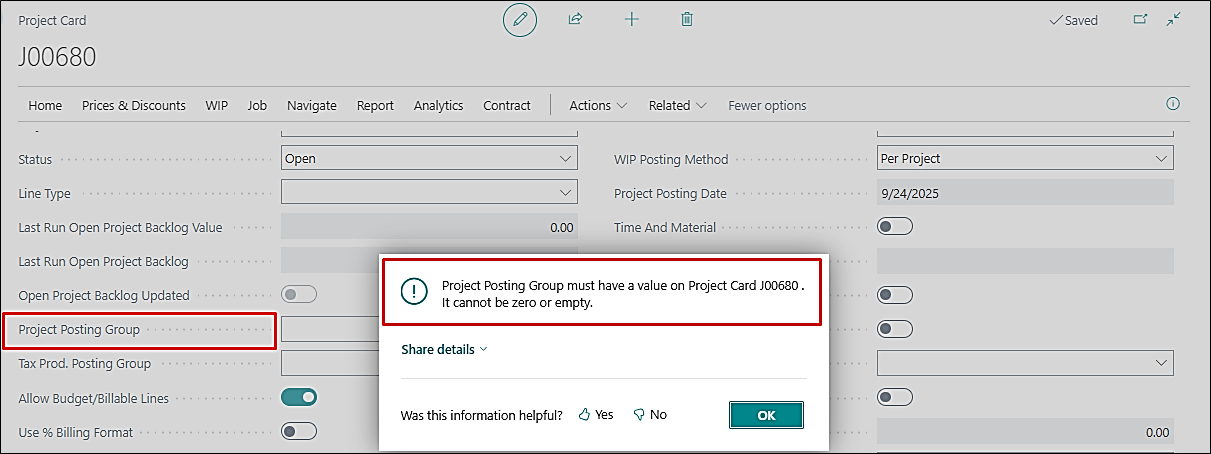Click the pencil edit icon
Screen dimensions: 1211x454
pyautogui.click(x=519, y=20)
